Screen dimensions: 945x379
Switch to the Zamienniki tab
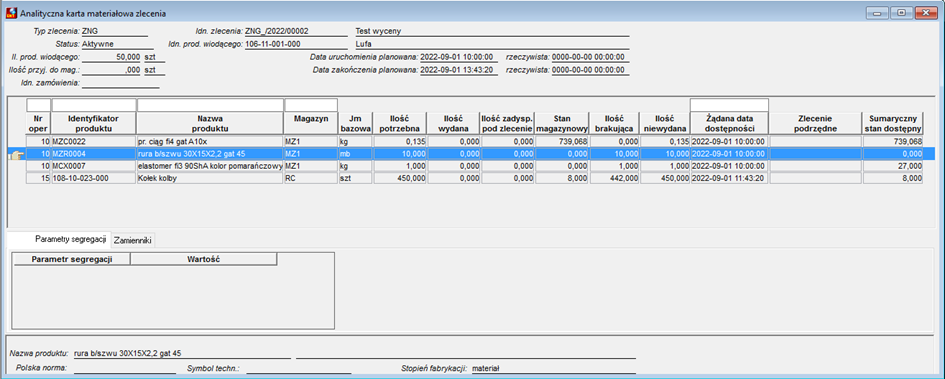pyautogui.click(x=134, y=240)
